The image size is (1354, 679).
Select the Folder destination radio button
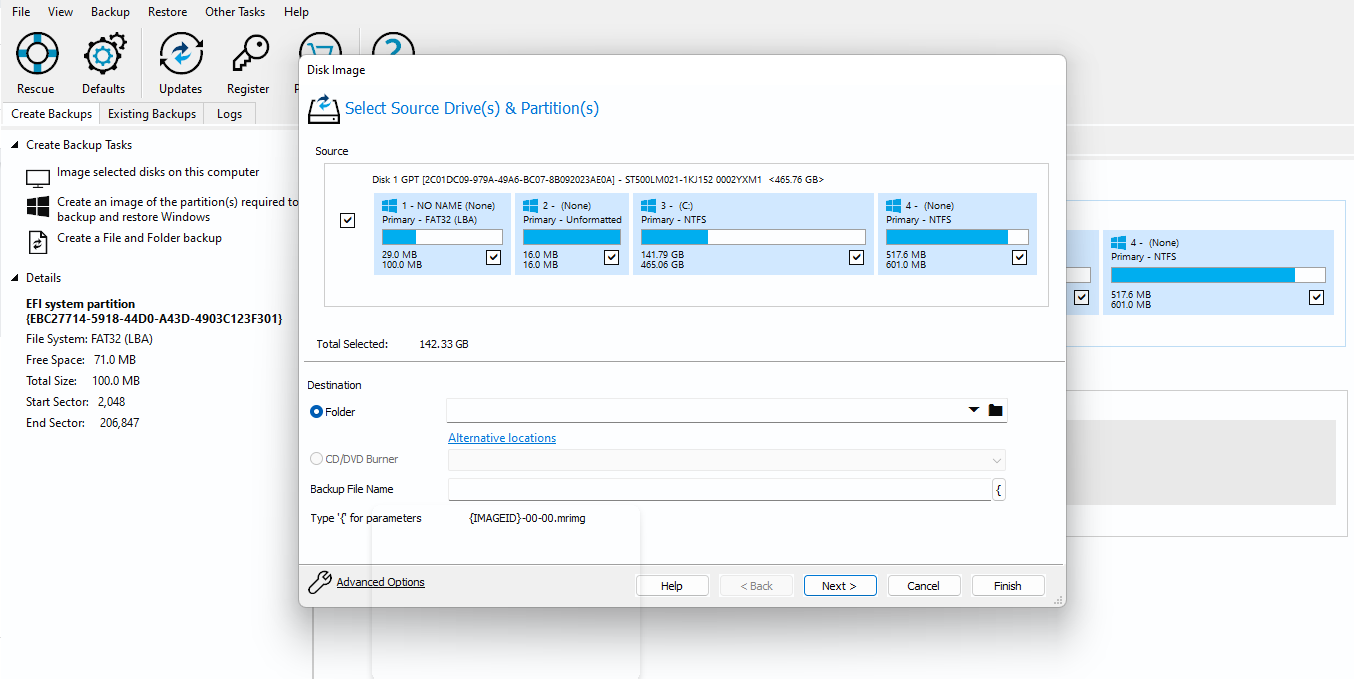click(317, 411)
